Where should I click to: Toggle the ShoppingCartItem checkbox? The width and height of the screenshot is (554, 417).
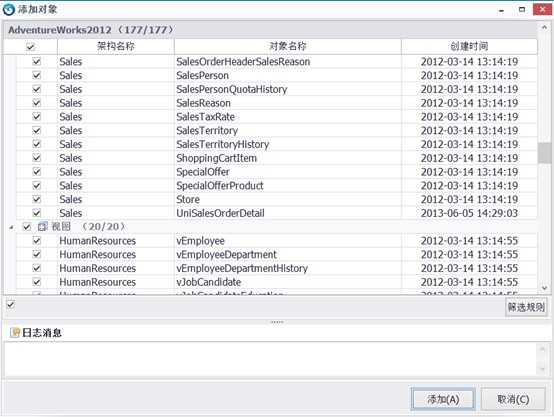[36, 158]
